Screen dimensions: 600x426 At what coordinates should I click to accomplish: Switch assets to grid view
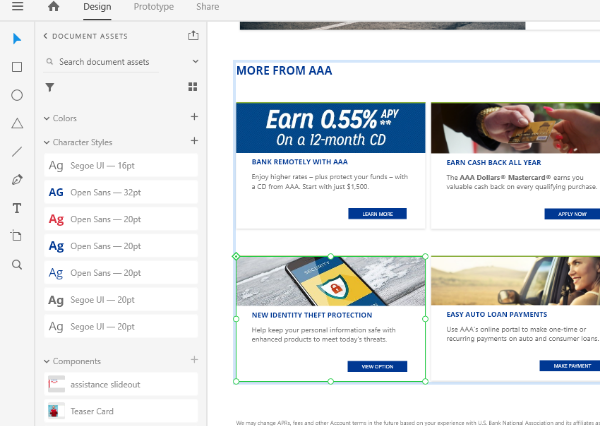[x=193, y=87]
